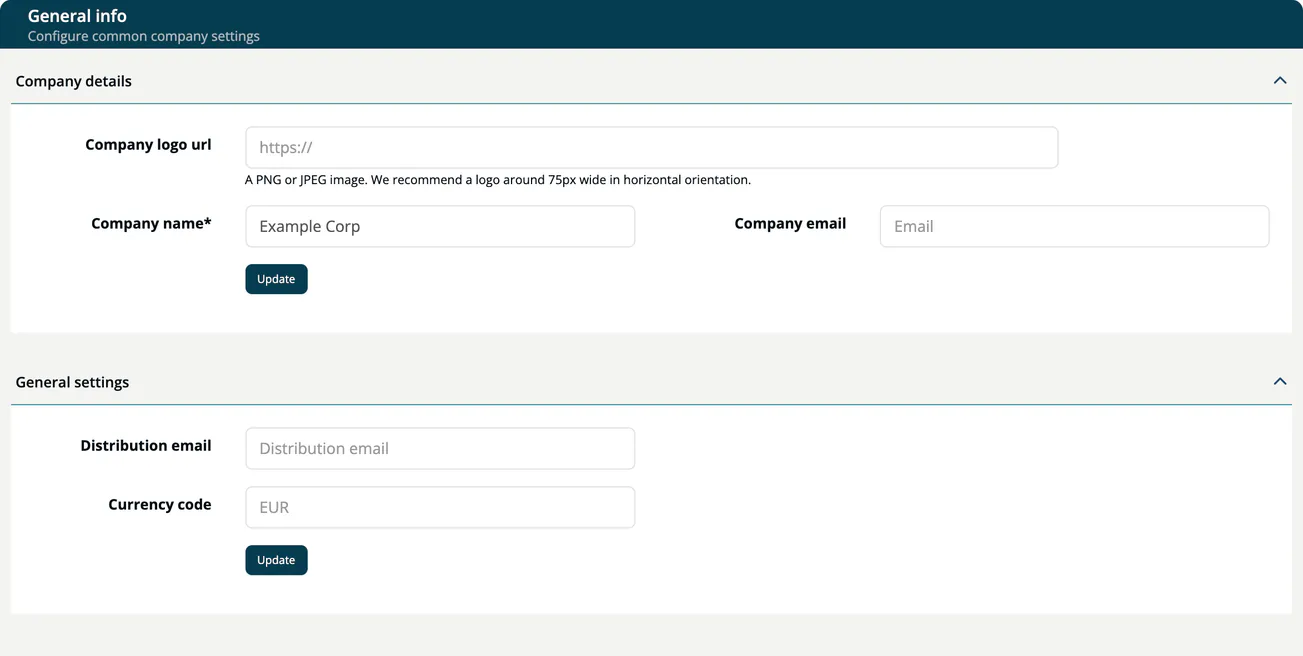Collapse the Company details section chevron
This screenshot has height=656, width=1303.
tap(1279, 80)
